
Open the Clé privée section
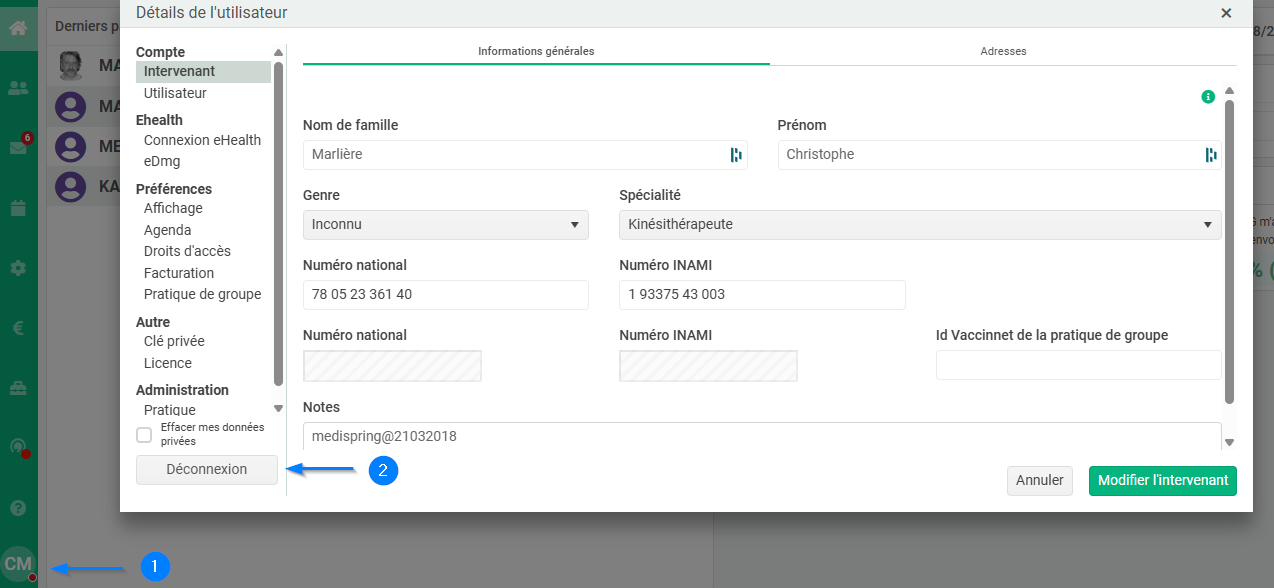[174, 341]
